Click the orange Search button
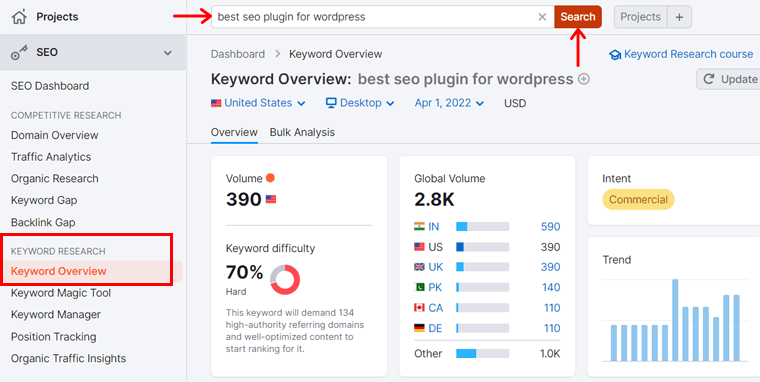Image resolution: width=760 pixels, height=382 pixels. 578,17
